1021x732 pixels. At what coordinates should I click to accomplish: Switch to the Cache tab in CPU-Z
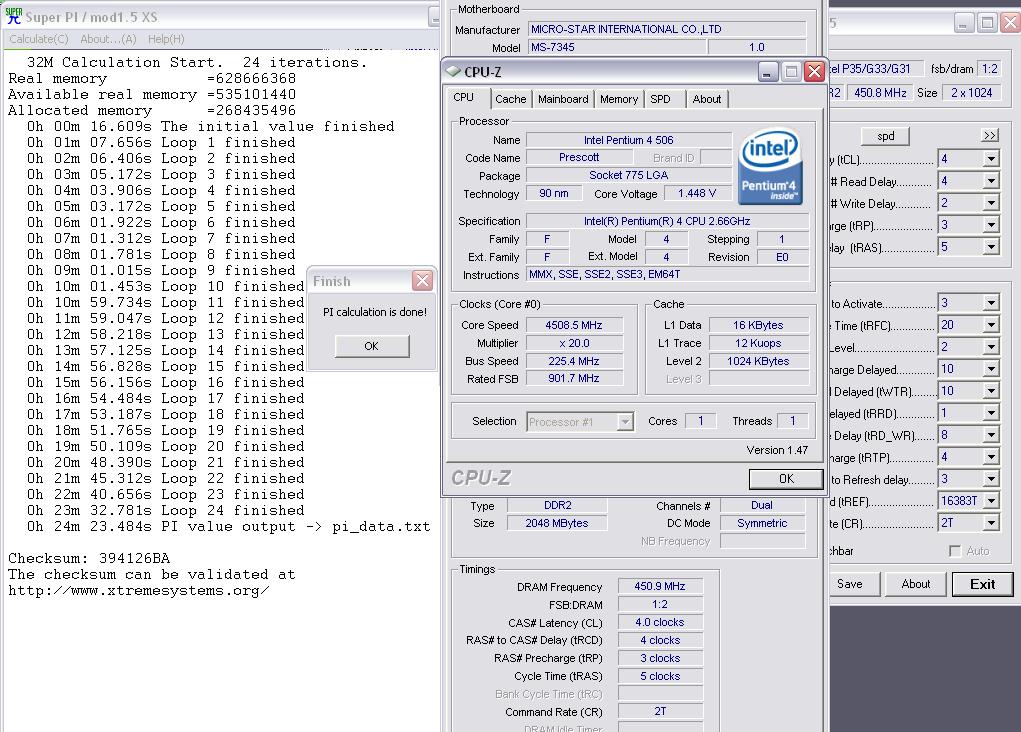(x=510, y=99)
